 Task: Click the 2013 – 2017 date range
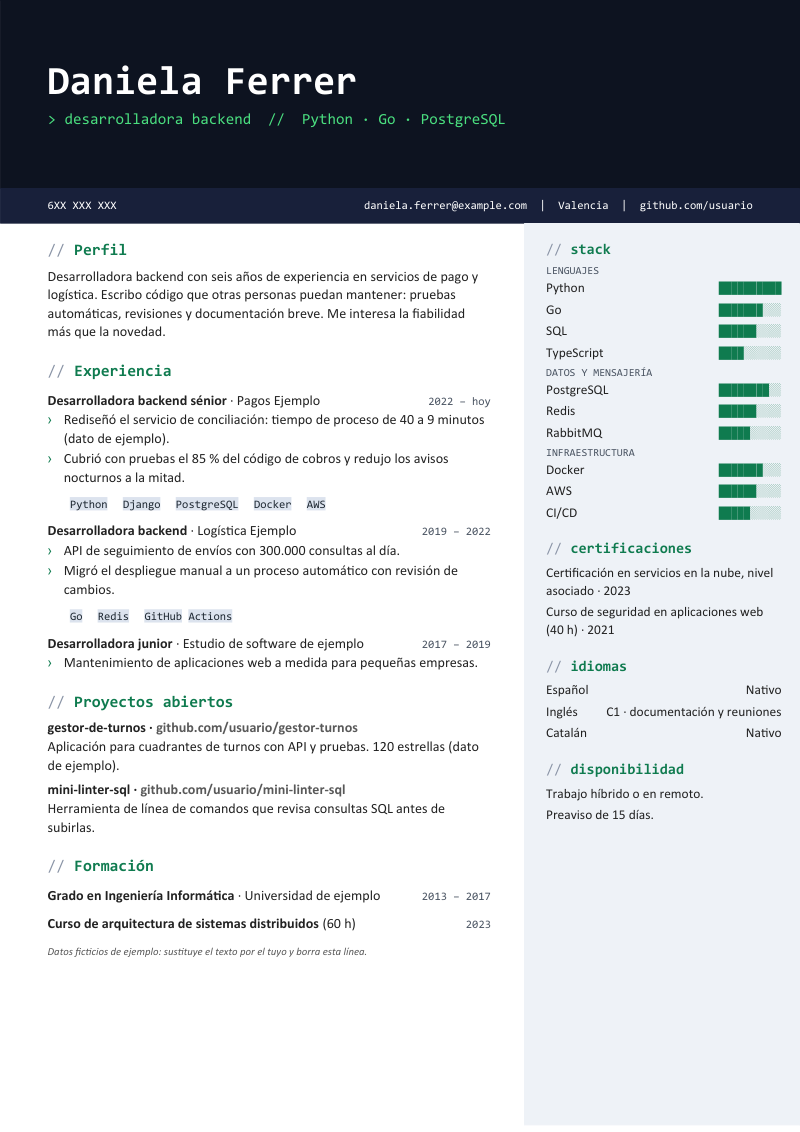[456, 897]
